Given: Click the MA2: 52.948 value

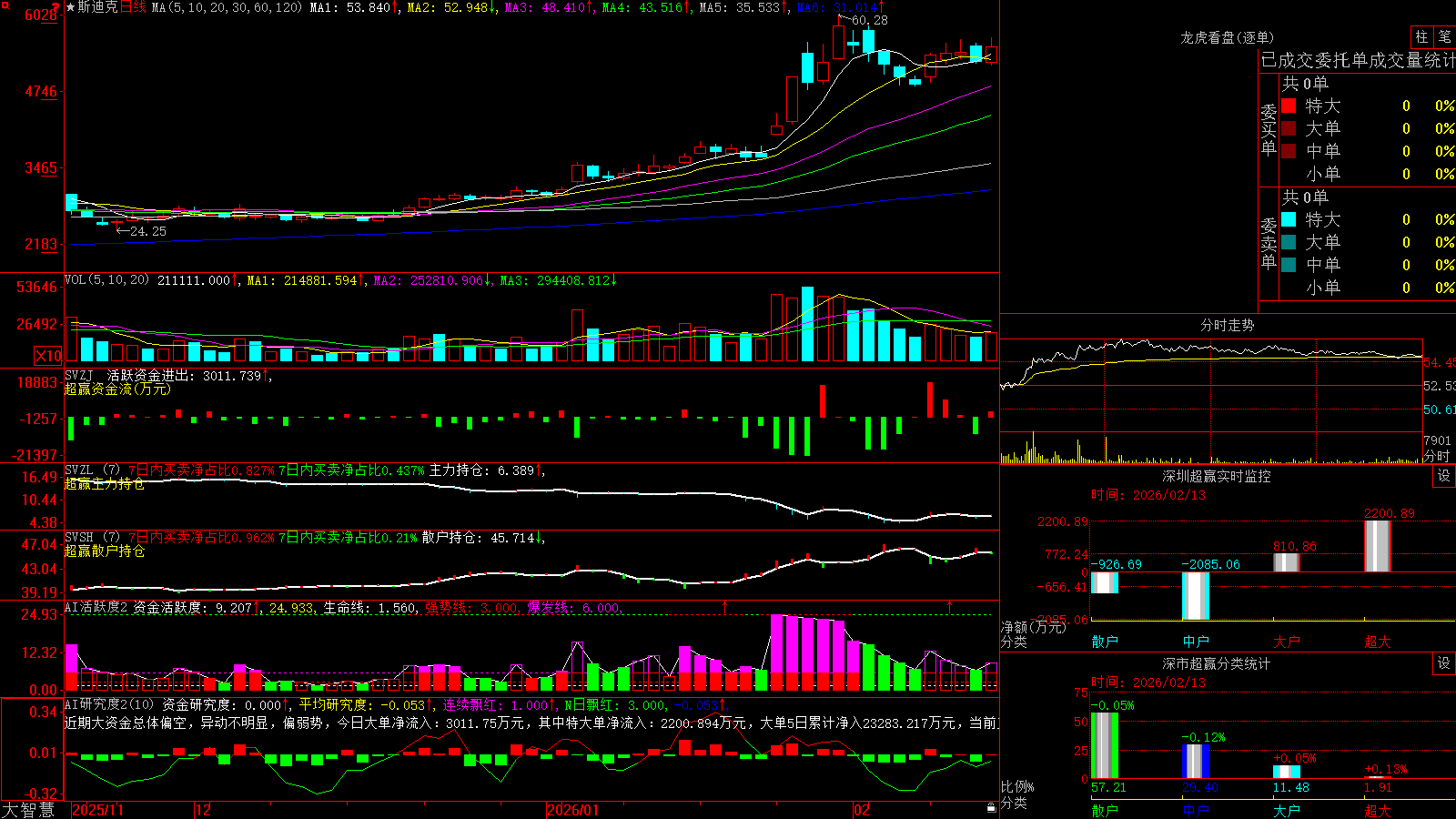Looking at the screenshot, I should click(447, 7).
